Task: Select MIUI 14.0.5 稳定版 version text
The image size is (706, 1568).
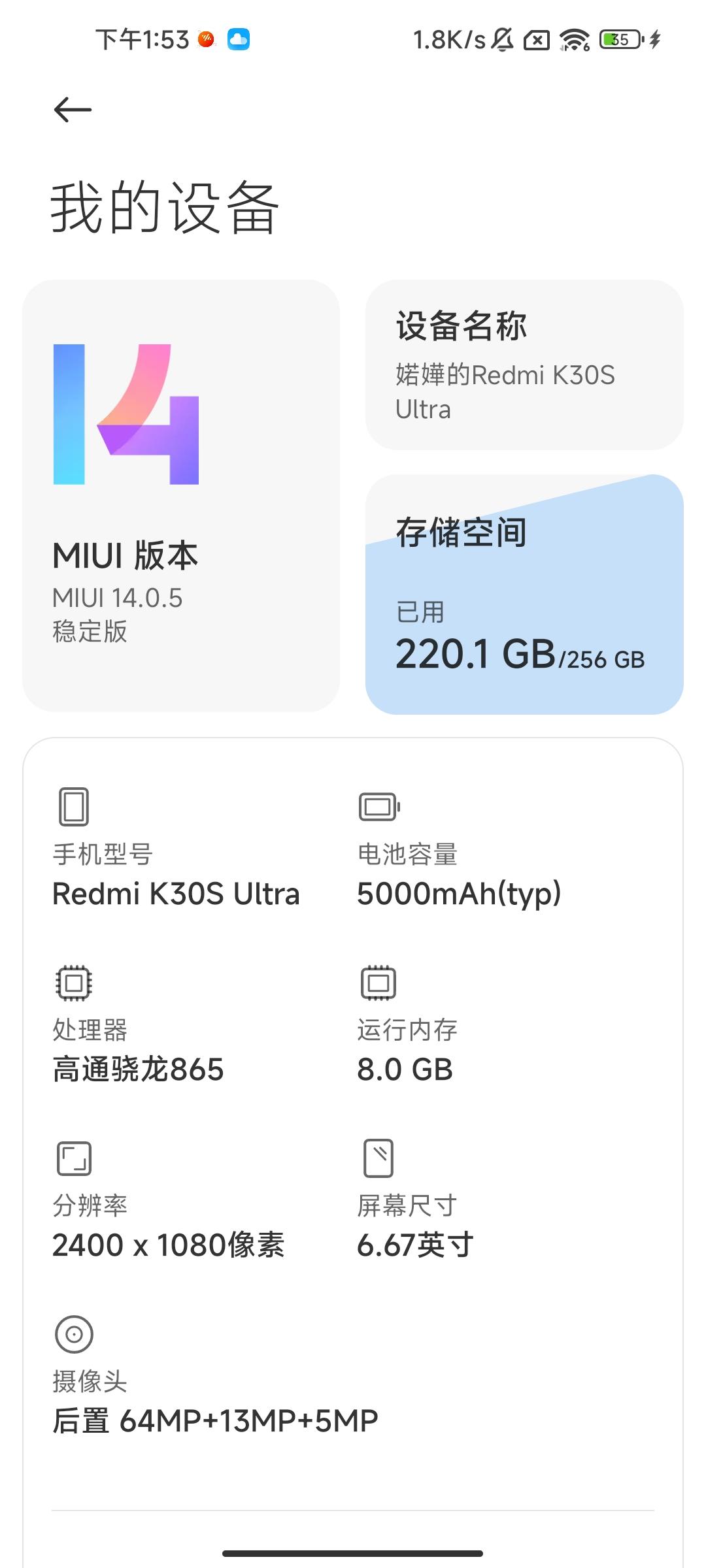Action: (118, 615)
